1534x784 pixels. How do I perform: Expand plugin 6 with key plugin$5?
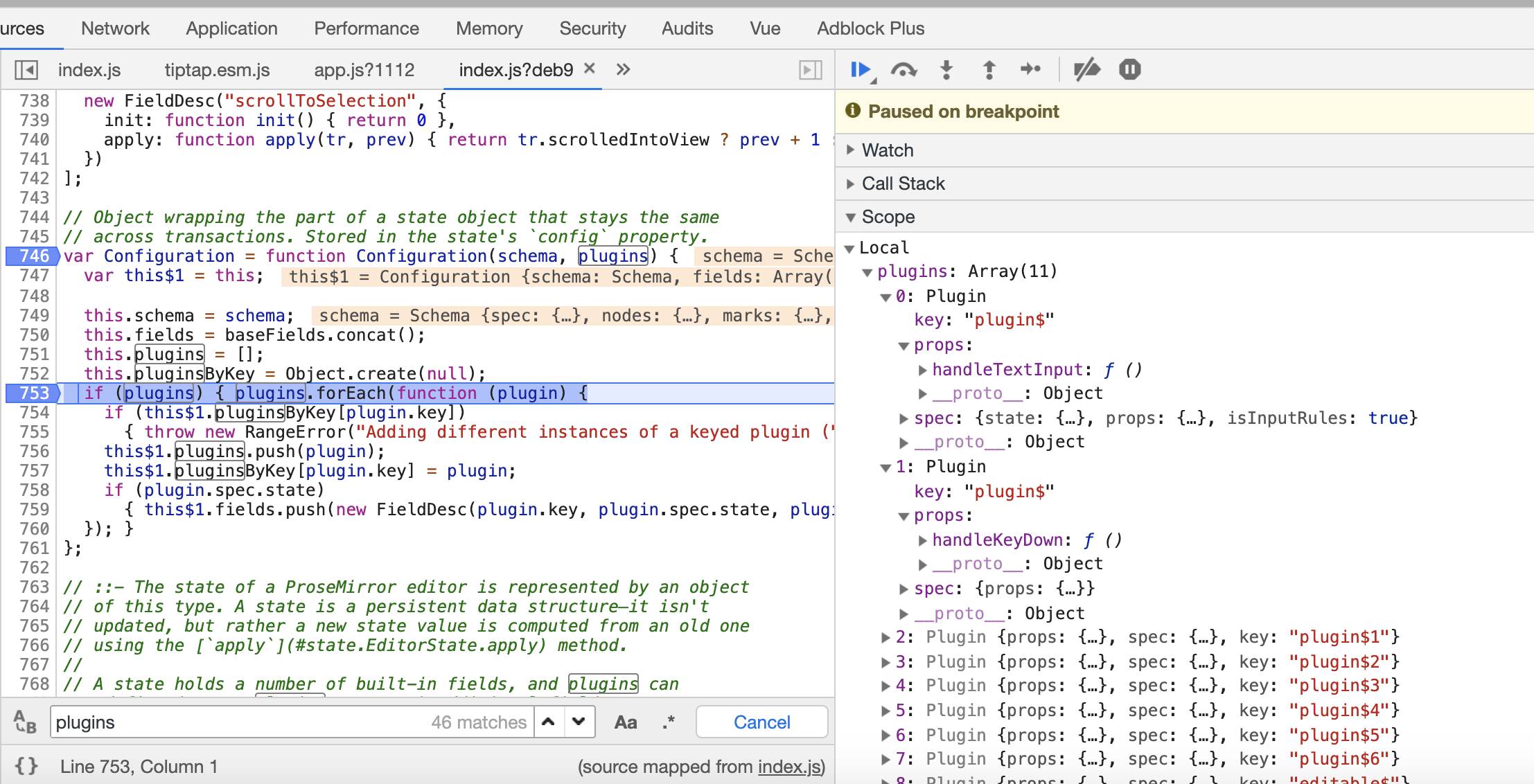[x=885, y=736]
